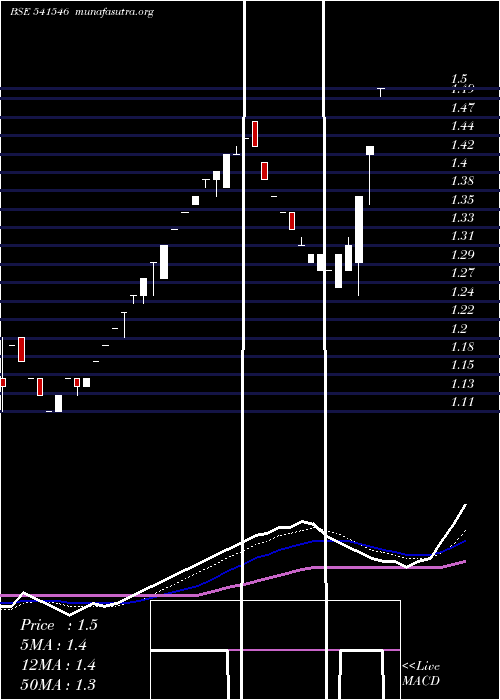Click the 1.33 price axis label

point(463,218)
